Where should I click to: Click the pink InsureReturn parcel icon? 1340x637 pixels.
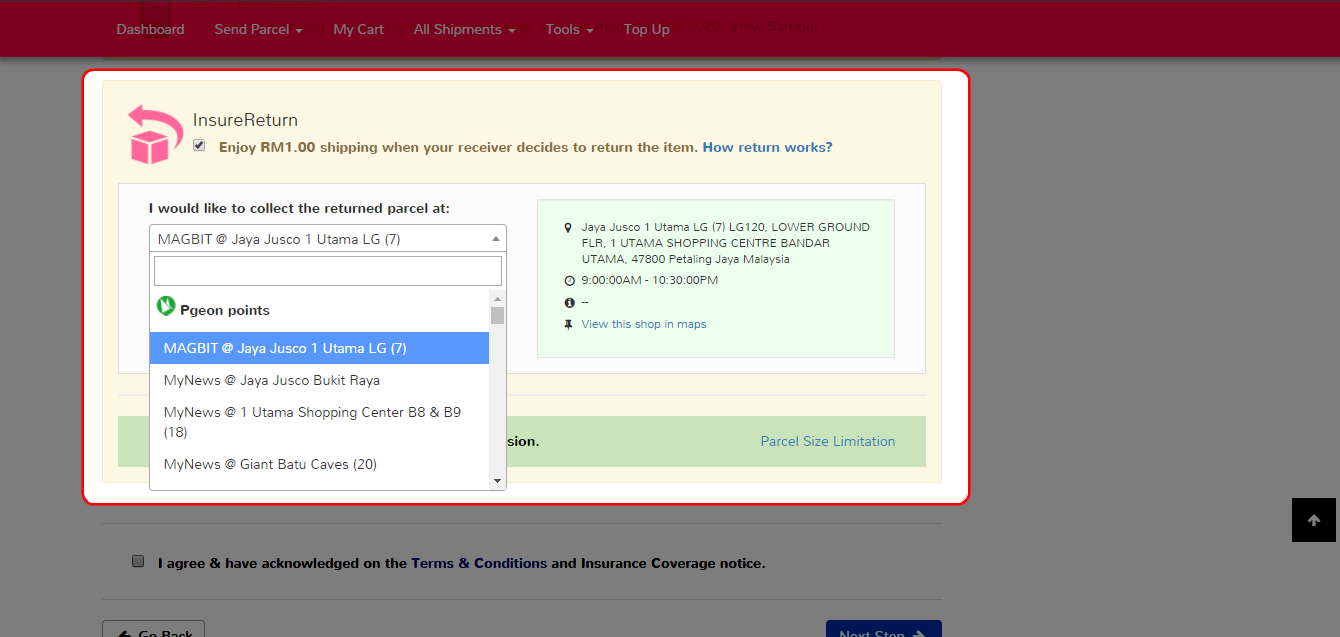coord(155,134)
